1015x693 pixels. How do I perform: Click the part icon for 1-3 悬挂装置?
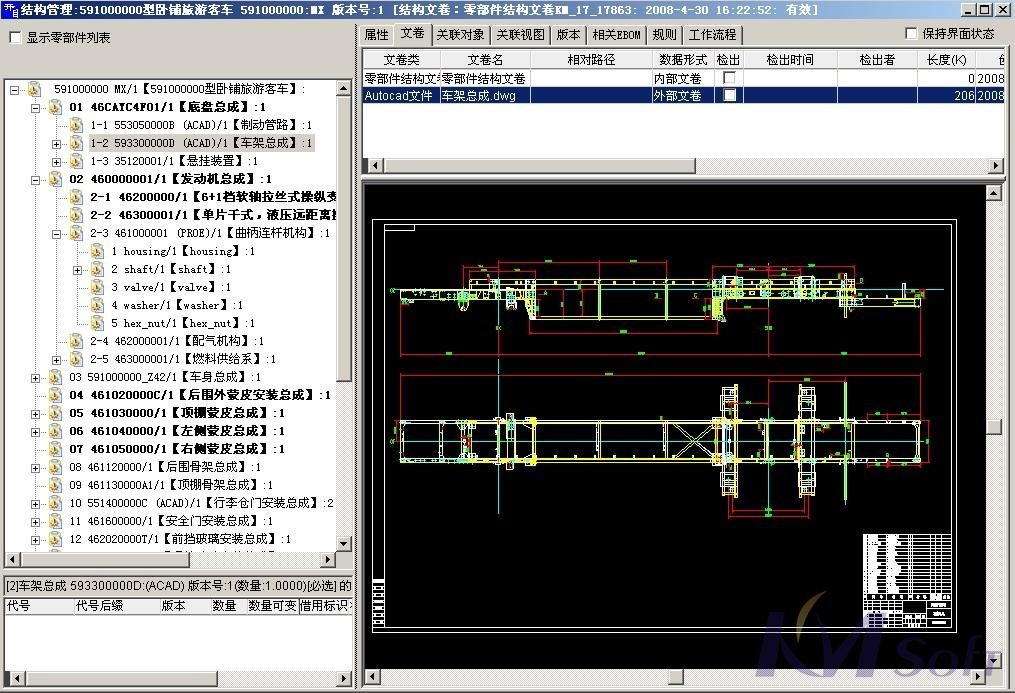pyautogui.click(x=76, y=161)
